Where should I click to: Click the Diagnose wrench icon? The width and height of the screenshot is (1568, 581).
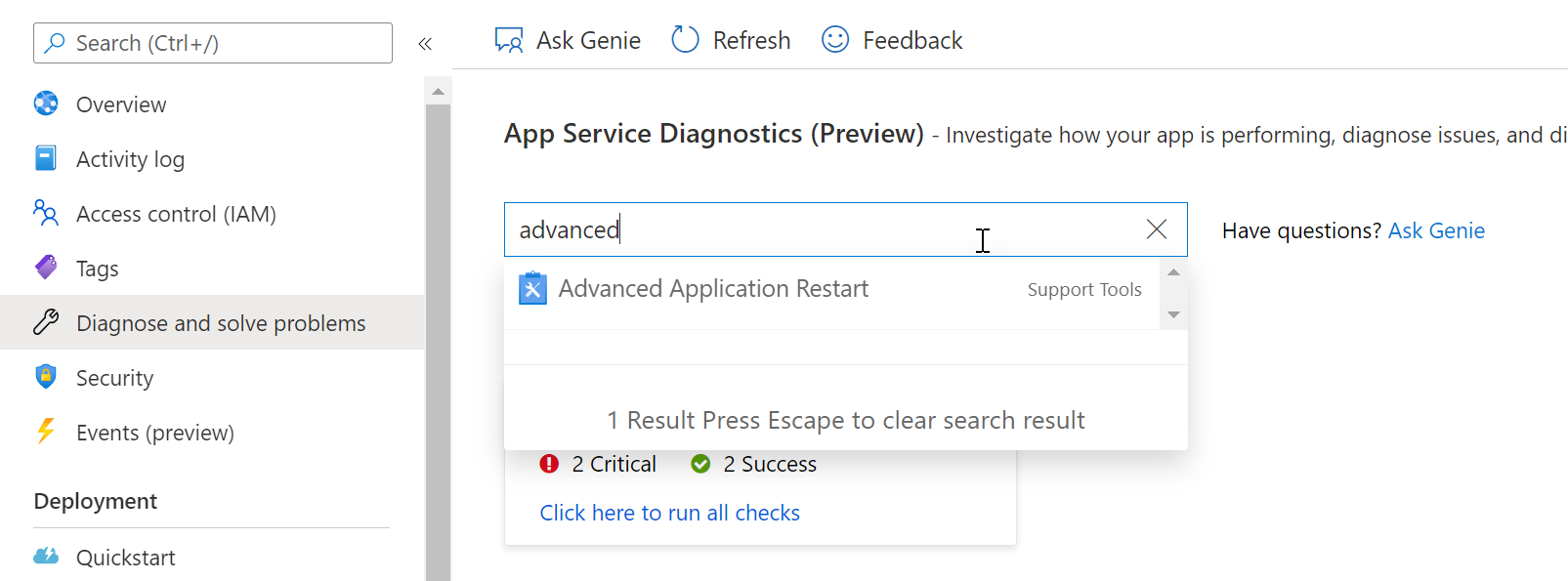coord(46,322)
